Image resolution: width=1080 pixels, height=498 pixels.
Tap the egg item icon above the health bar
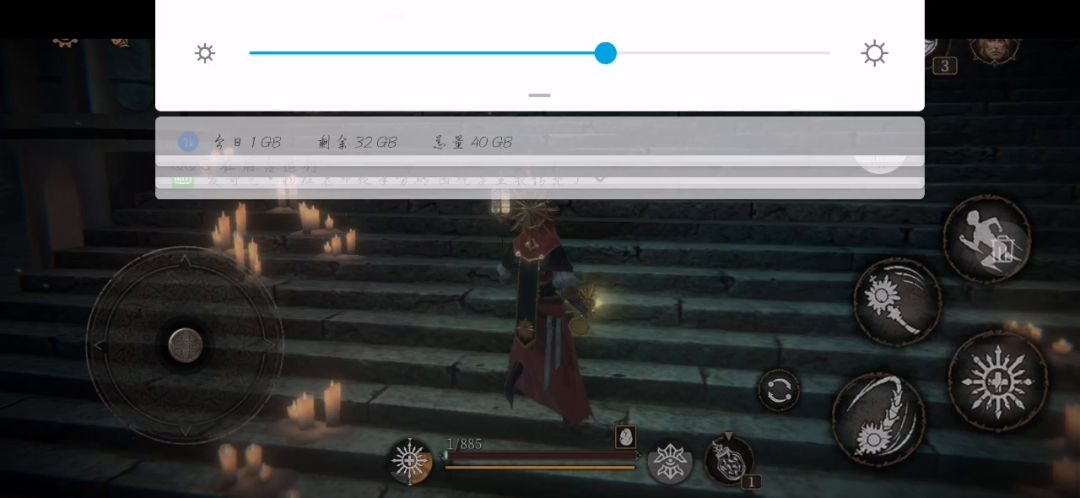pyautogui.click(x=625, y=437)
